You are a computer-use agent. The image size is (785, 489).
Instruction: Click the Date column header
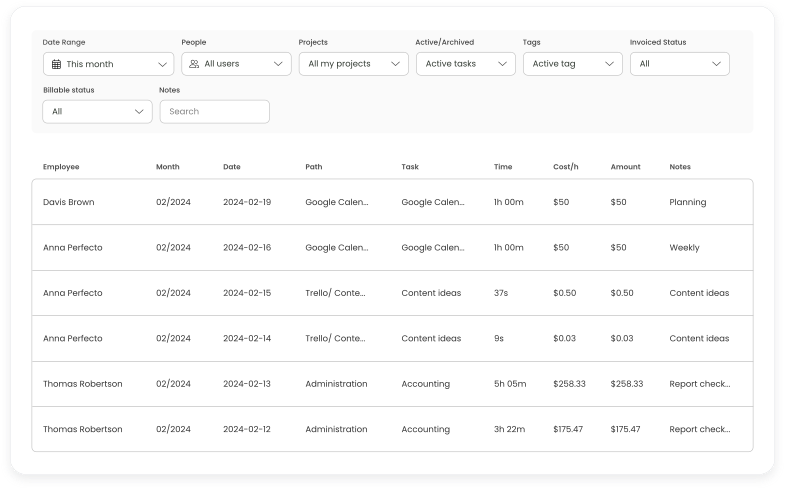232,167
